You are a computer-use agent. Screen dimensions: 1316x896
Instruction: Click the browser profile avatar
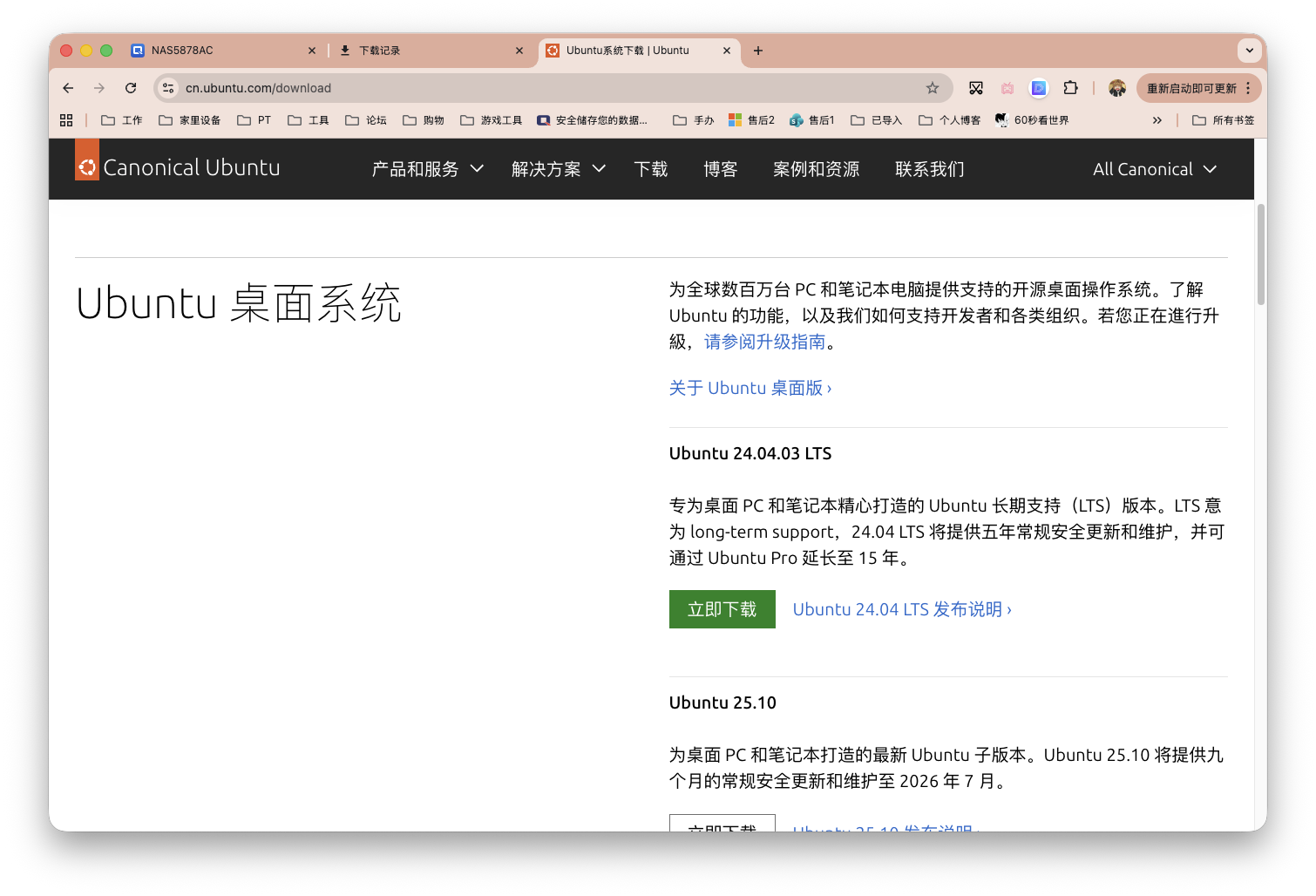coord(1116,87)
